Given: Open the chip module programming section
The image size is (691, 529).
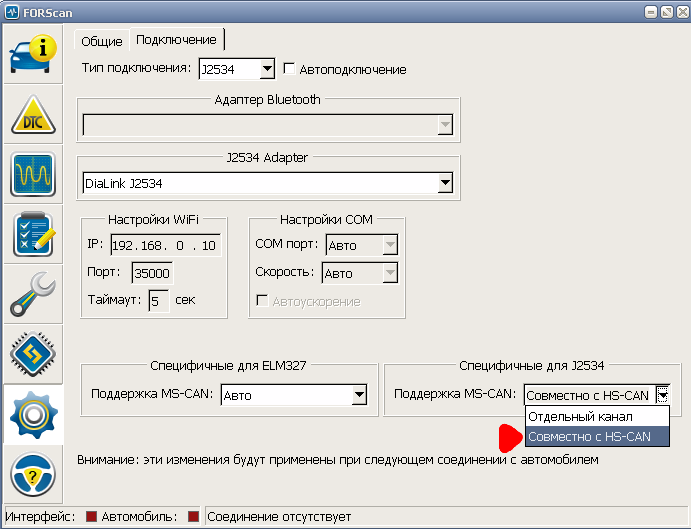Looking at the screenshot, I should tap(33, 355).
